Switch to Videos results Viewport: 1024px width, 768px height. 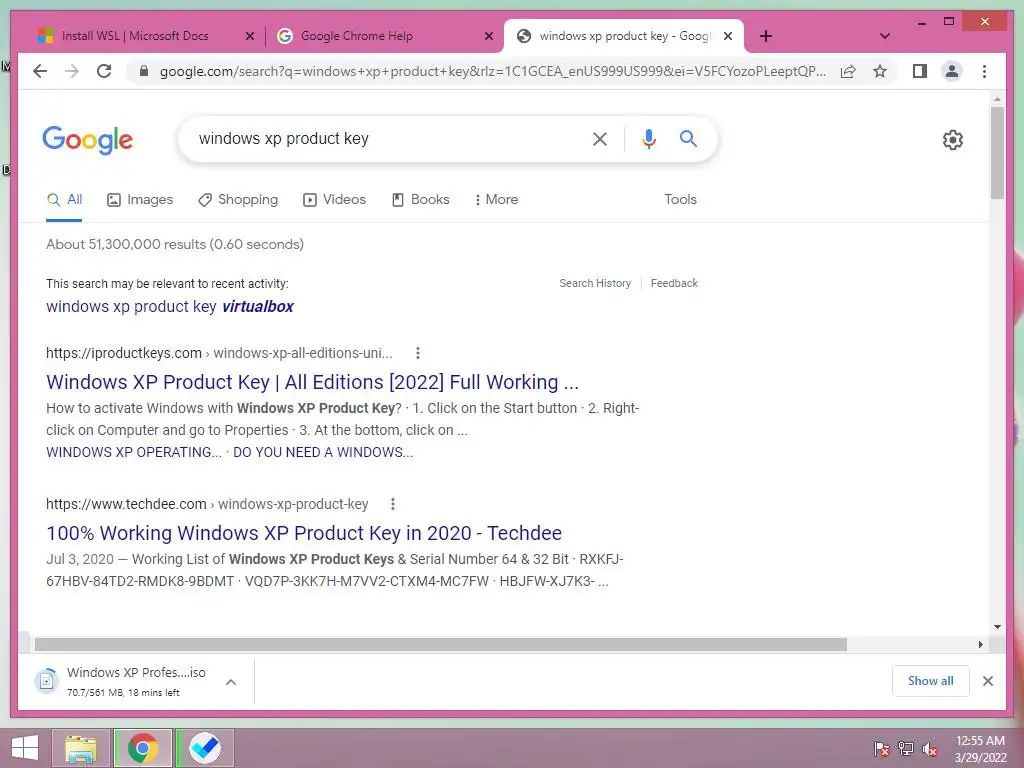[334, 200]
